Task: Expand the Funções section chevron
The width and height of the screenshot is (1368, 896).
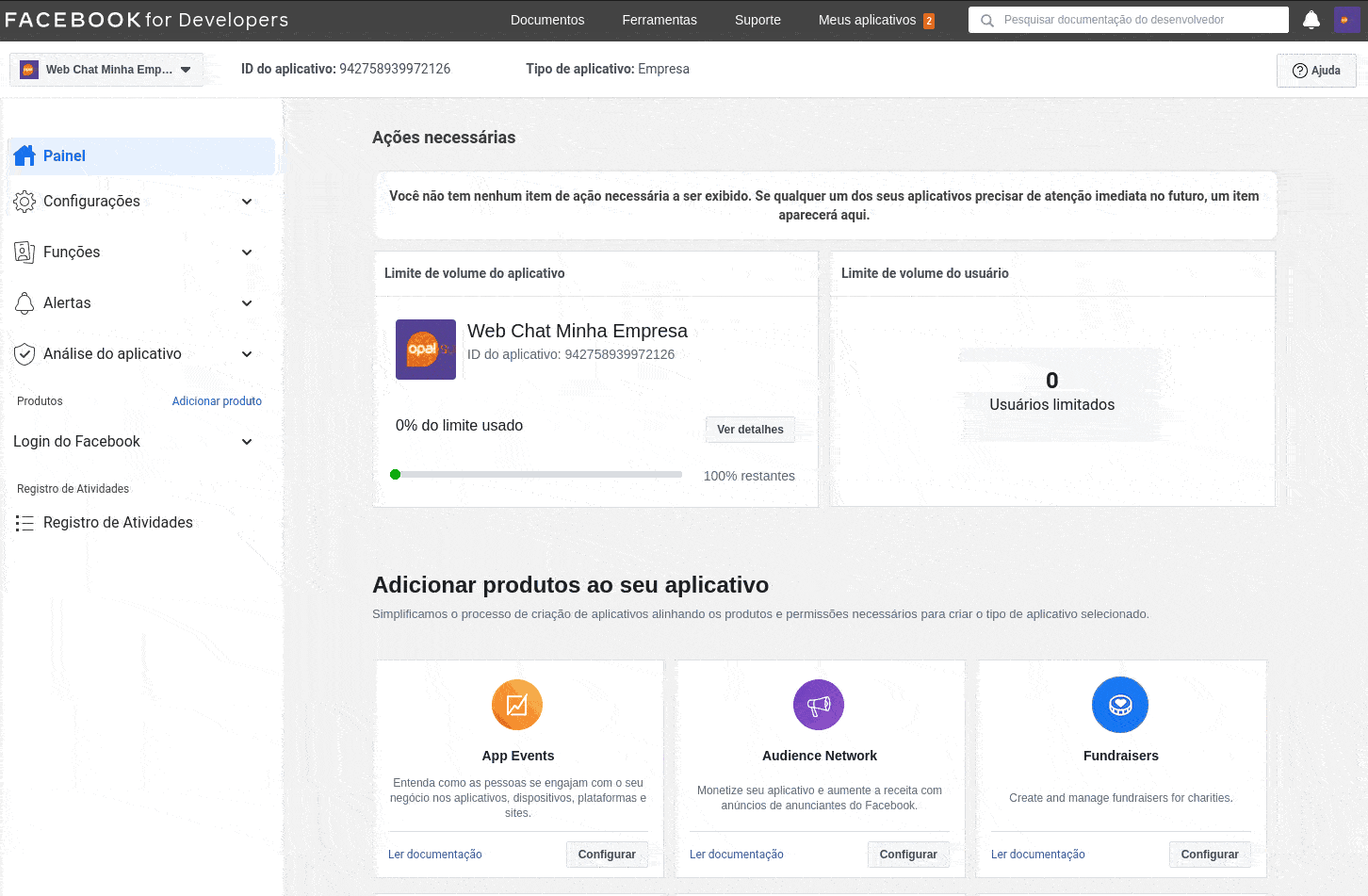Action: tap(247, 253)
